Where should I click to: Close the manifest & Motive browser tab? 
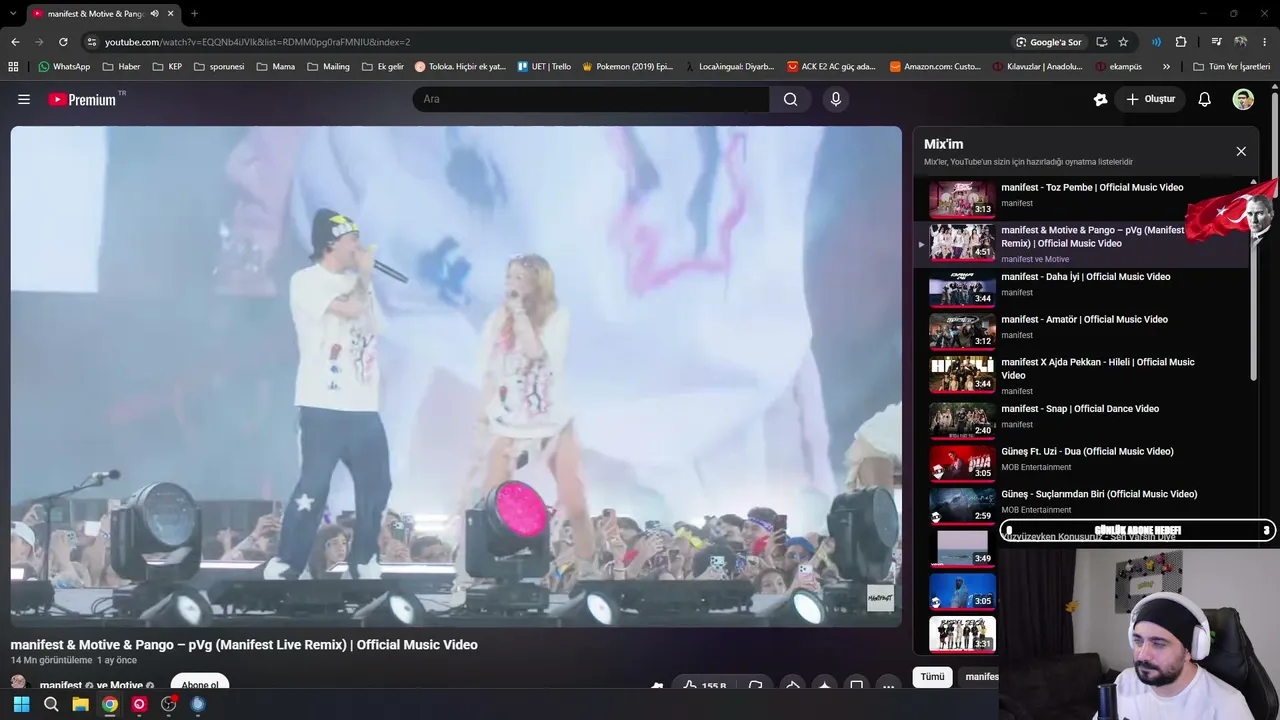(171, 14)
